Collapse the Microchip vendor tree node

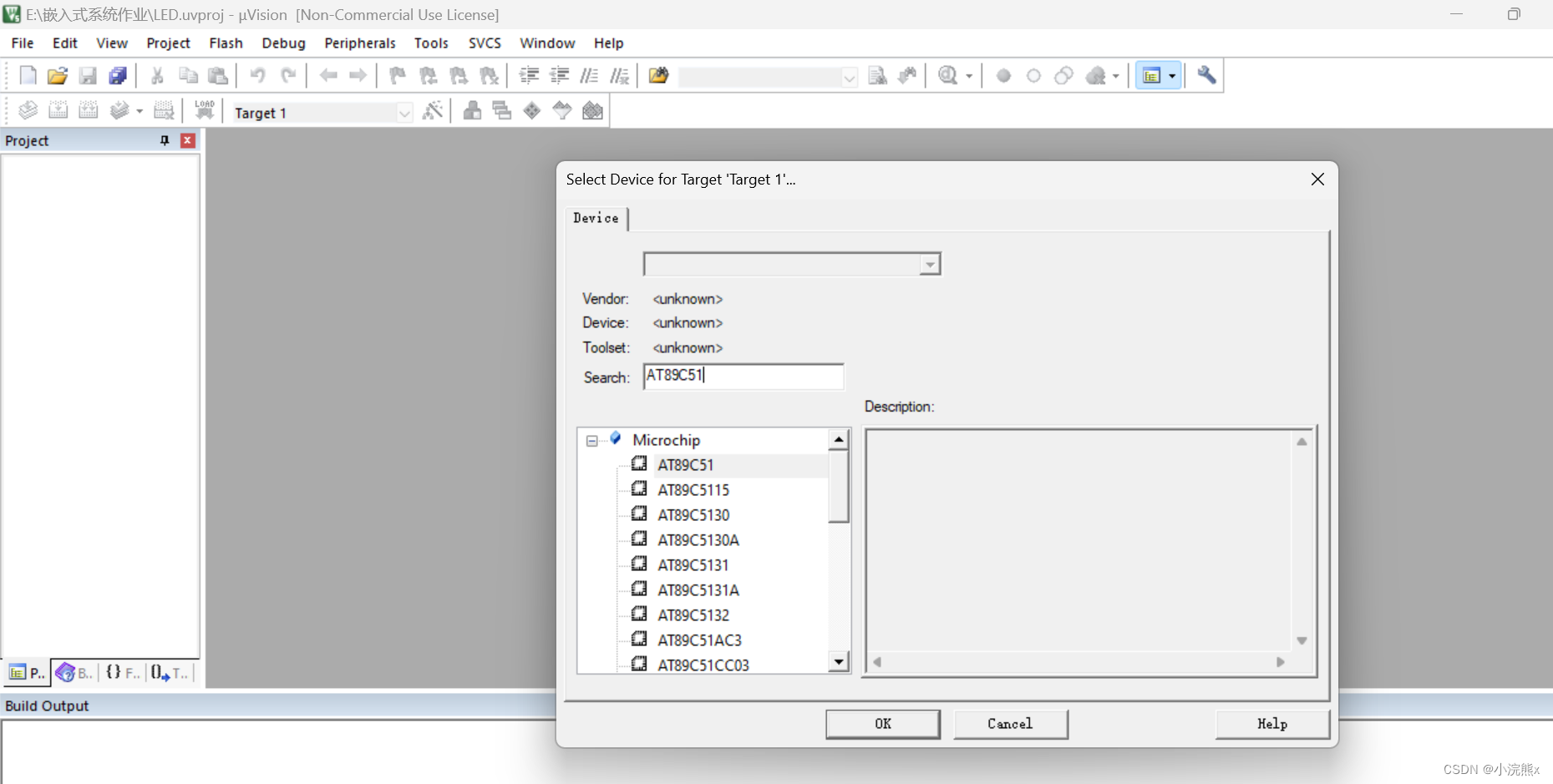click(x=592, y=441)
